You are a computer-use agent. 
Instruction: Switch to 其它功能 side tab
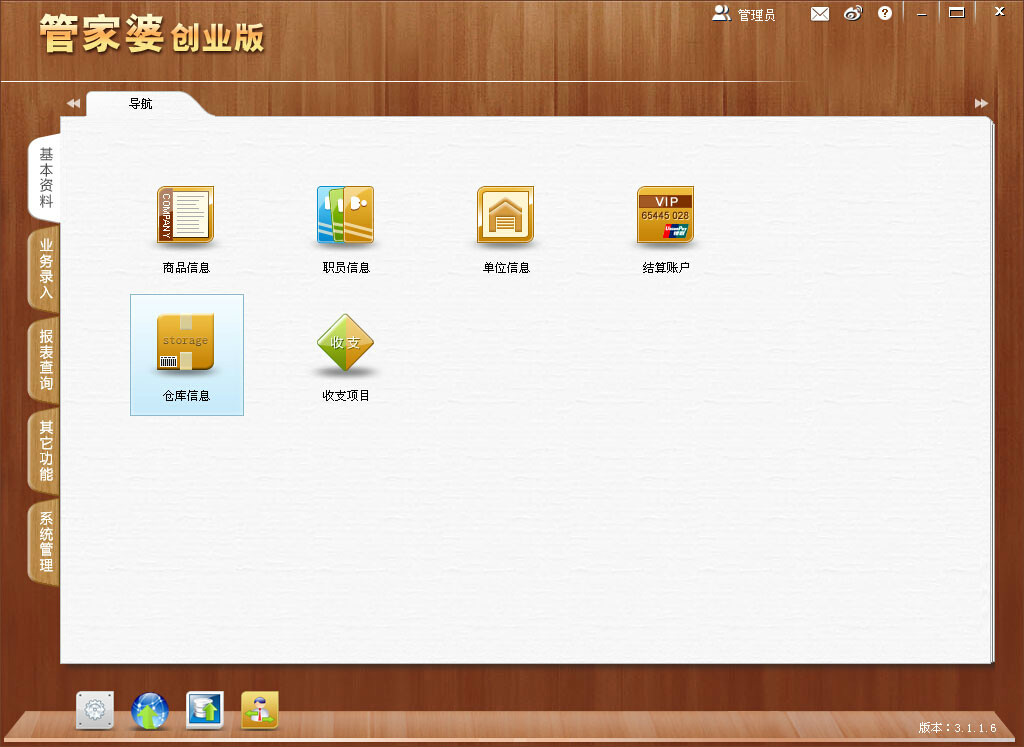pyautogui.click(x=45, y=451)
